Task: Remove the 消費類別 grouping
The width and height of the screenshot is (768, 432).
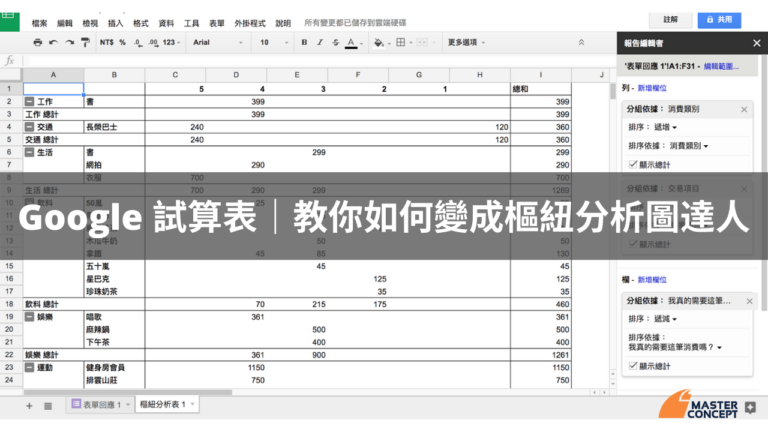Action: click(744, 109)
